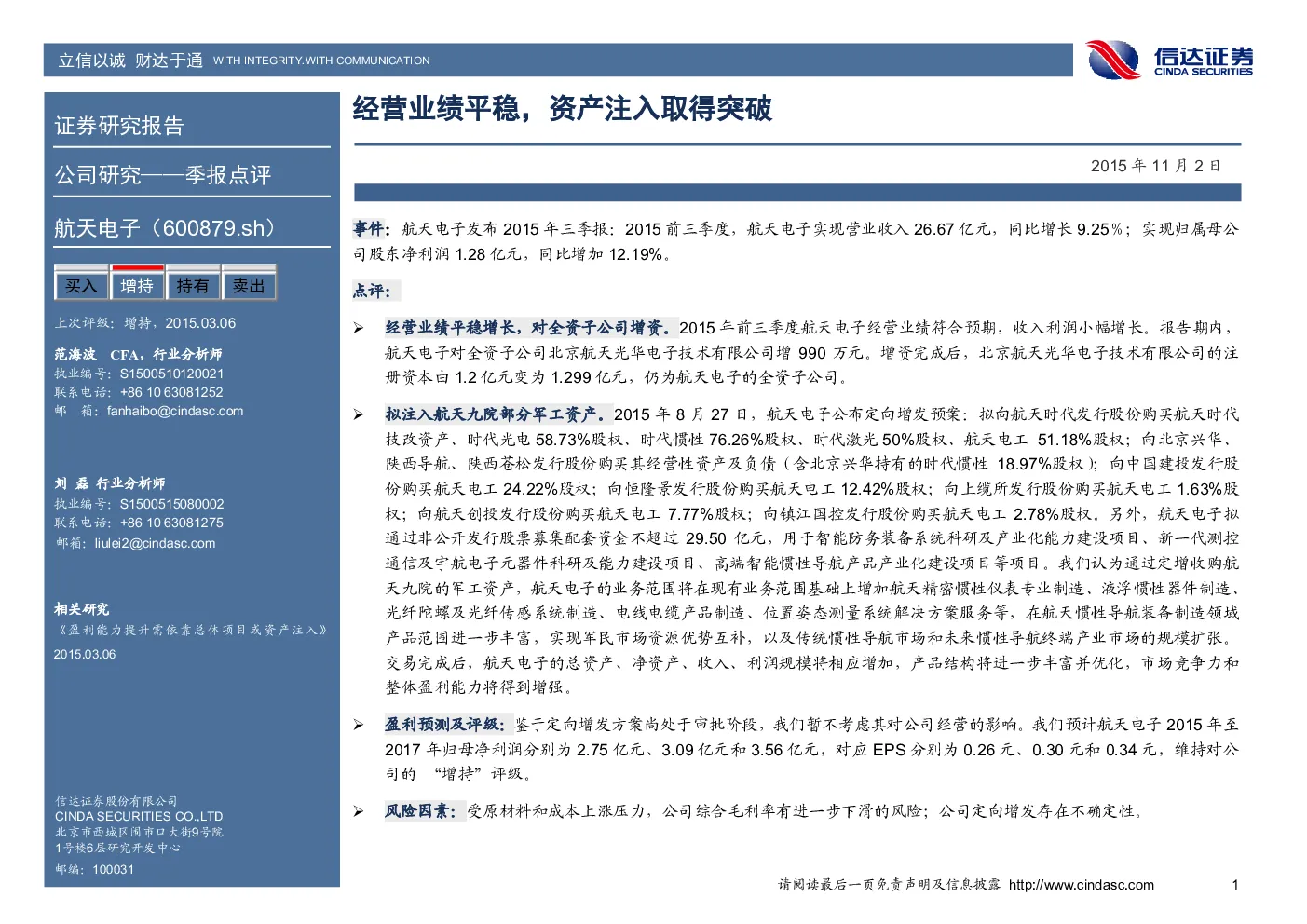
Task: Click company name 信达证券股份有限公司
Action: (116, 801)
